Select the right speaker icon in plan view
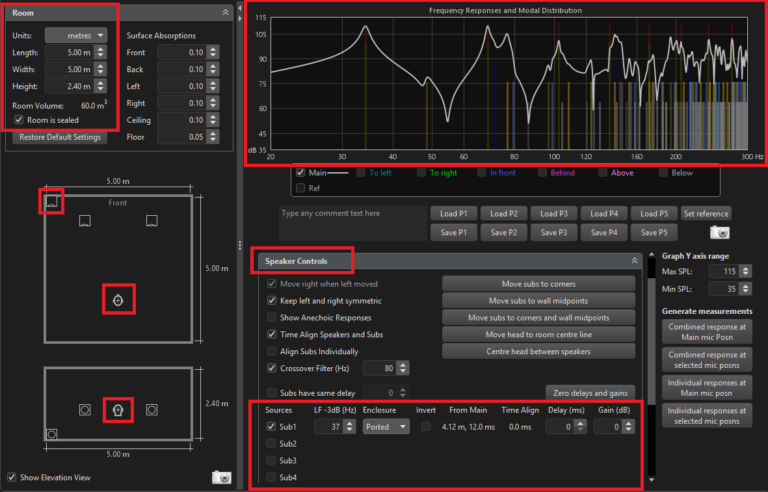 point(151,220)
